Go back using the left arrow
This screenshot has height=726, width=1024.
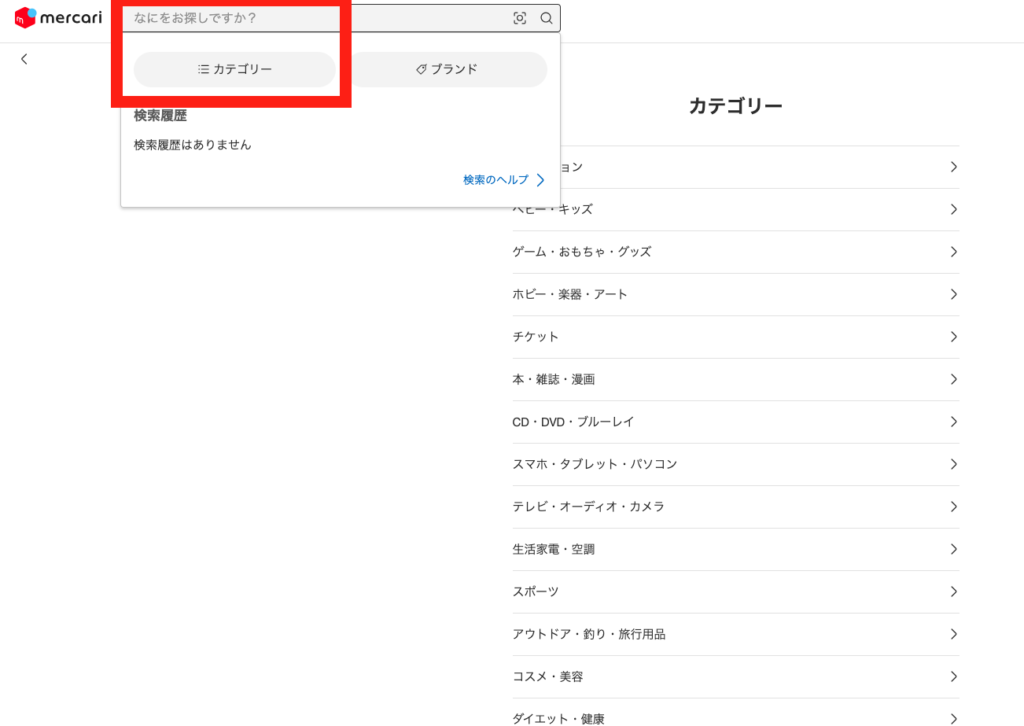(24, 59)
